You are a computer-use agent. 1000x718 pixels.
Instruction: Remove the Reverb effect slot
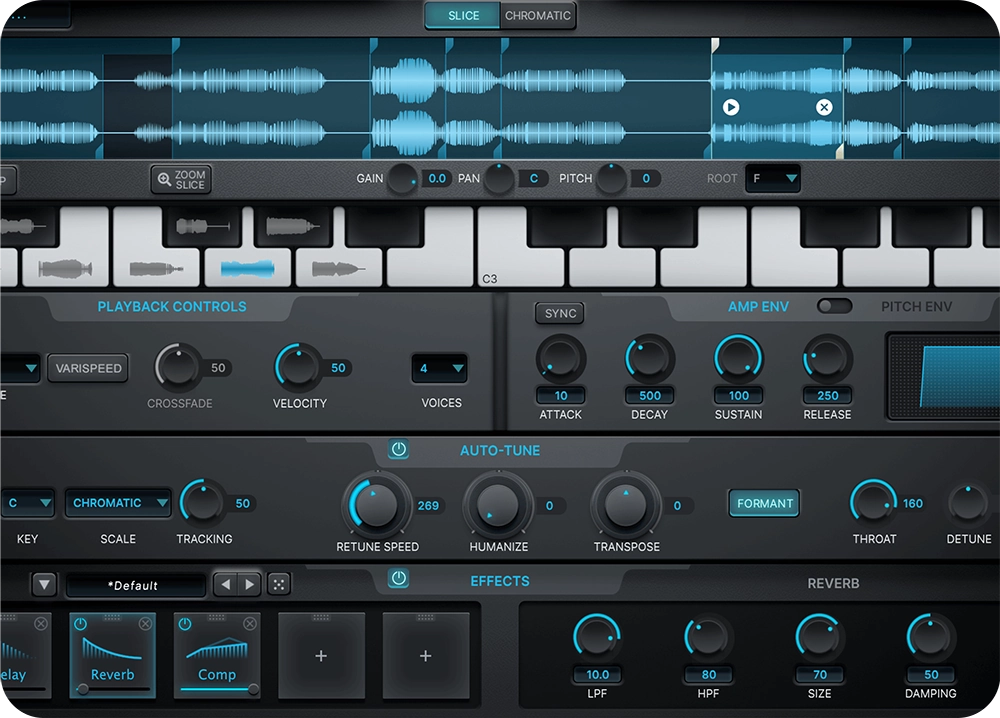click(x=145, y=624)
